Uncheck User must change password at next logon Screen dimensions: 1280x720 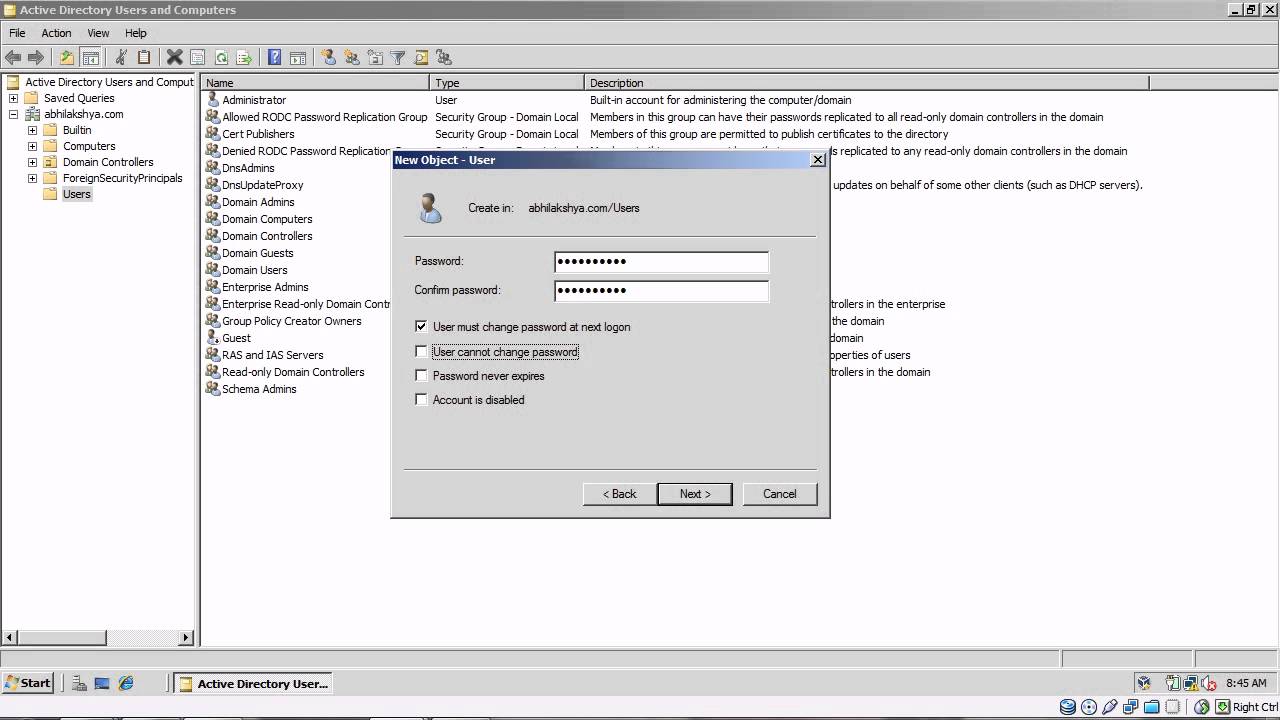coord(421,326)
